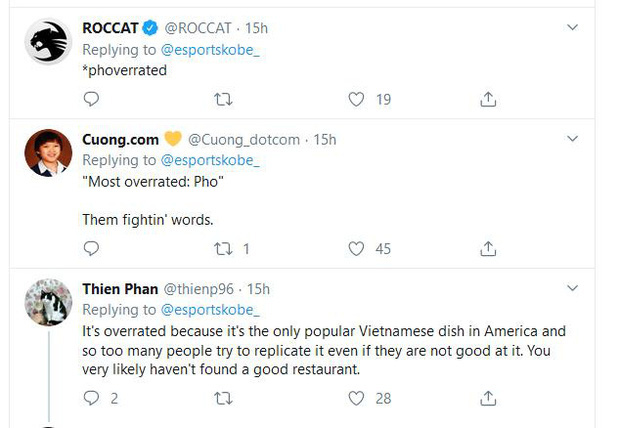Open Cuong.com profile avatar
The height and width of the screenshot is (428, 620).
click(x=48, y=153)
